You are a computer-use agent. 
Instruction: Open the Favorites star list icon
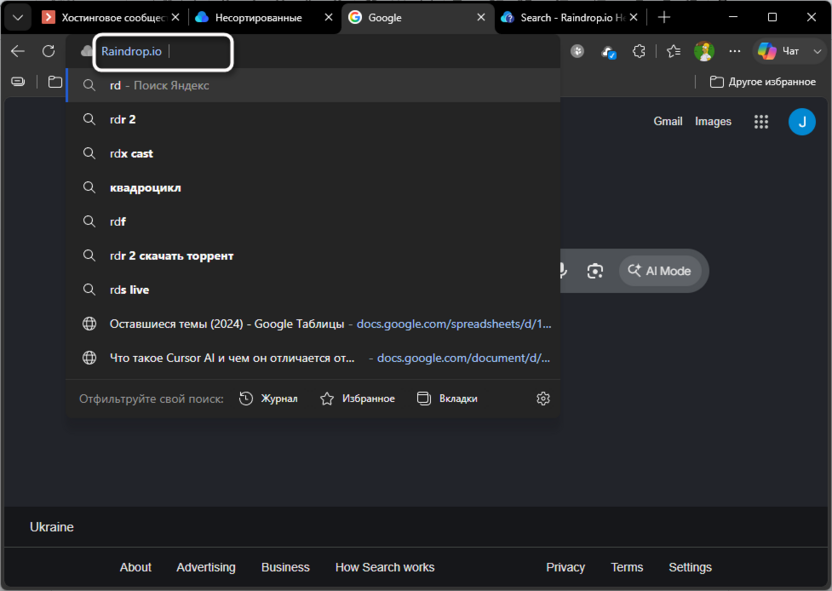coord(674,51)
